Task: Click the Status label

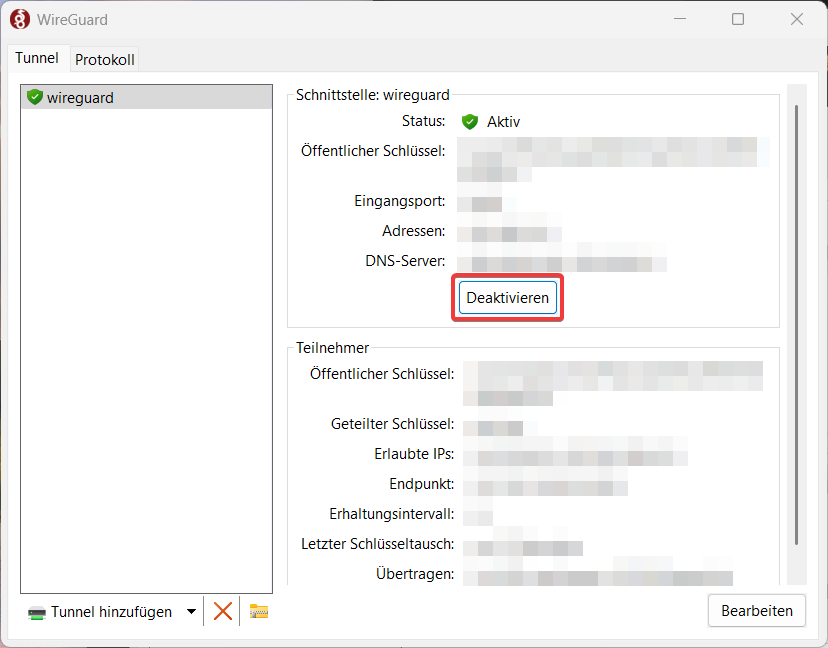Action: 424,121
